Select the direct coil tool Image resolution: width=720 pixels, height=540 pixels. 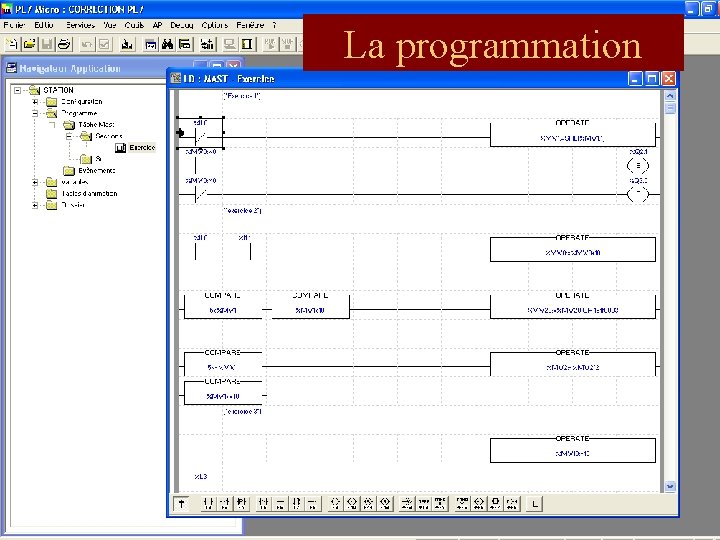tap(335, 504)
